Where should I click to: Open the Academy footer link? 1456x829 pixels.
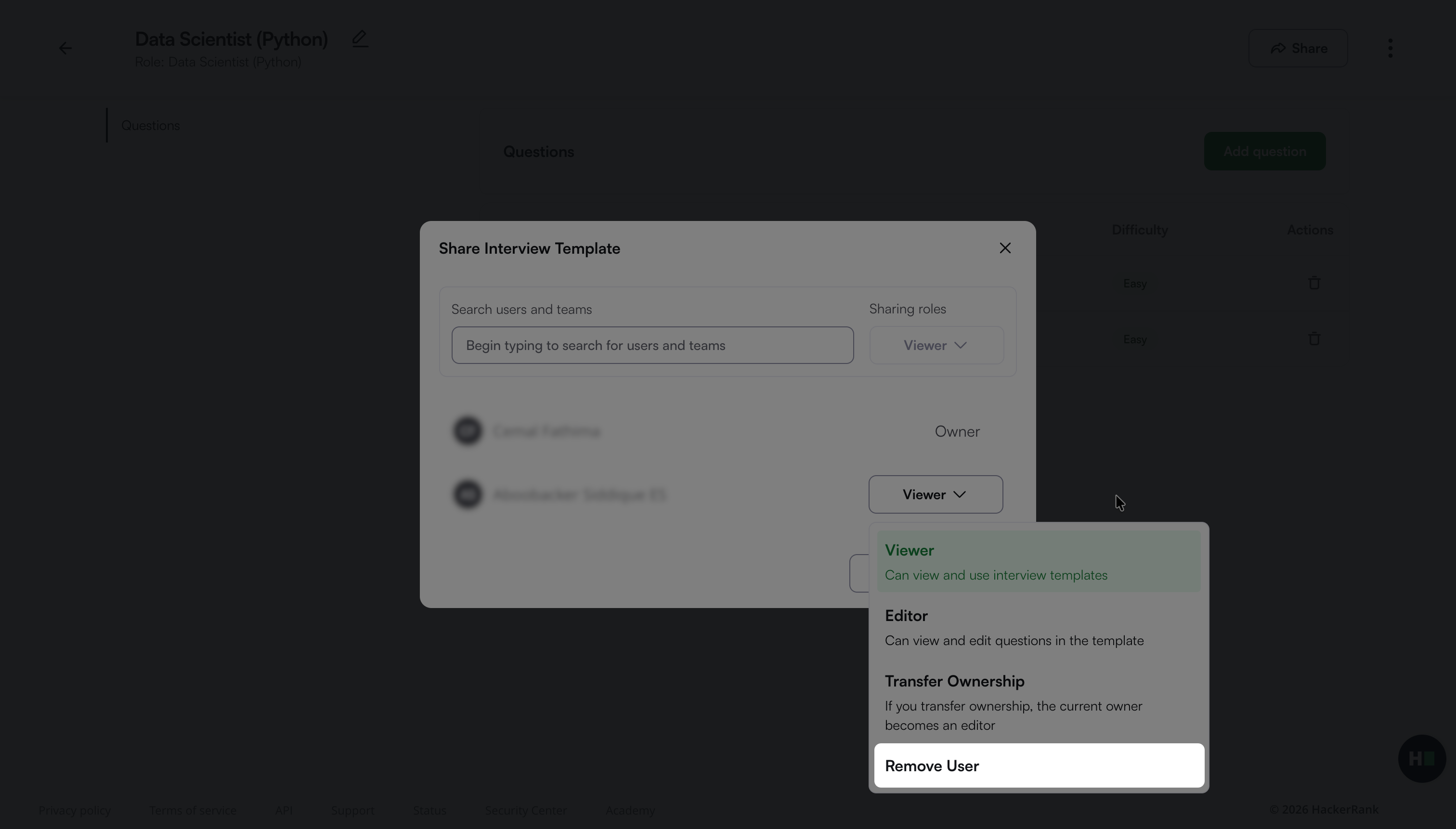click(630, 810)
